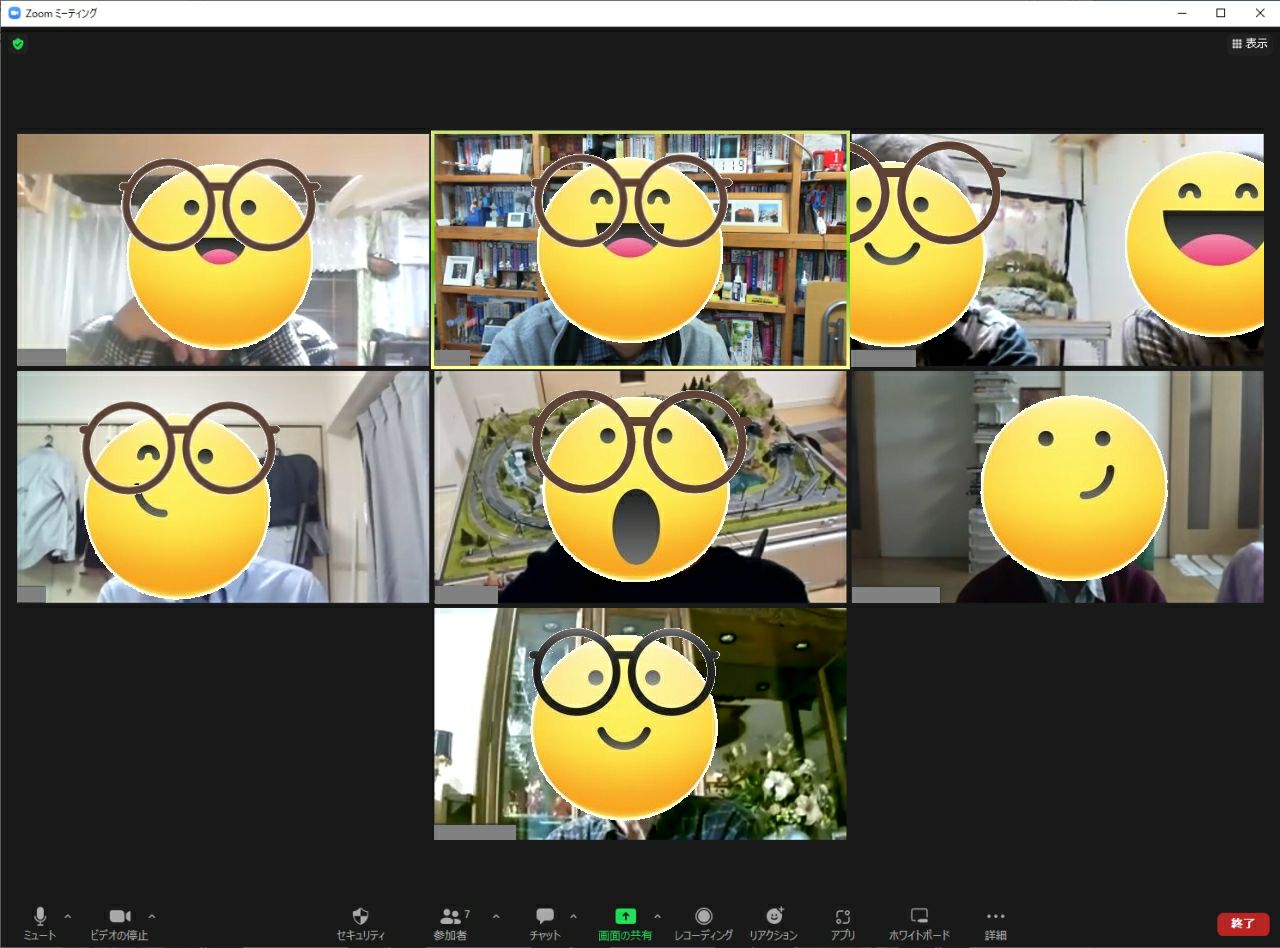The height and width of the screenshot is (948, 1280).
Task: Open the チャット chat panel
Action: point(545,923)
